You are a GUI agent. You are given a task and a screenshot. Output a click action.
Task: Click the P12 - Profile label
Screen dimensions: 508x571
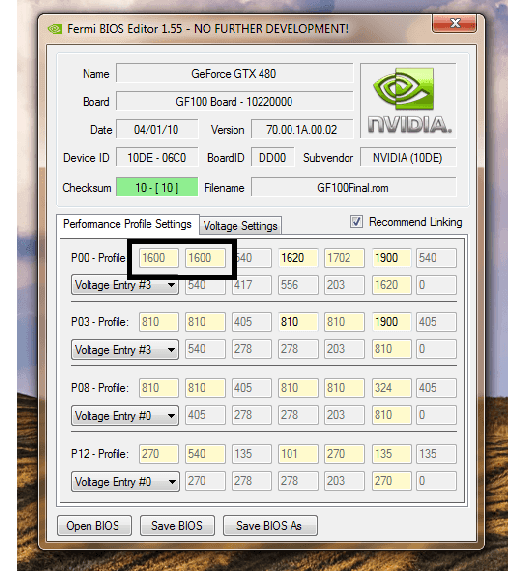tap(100, 454)
